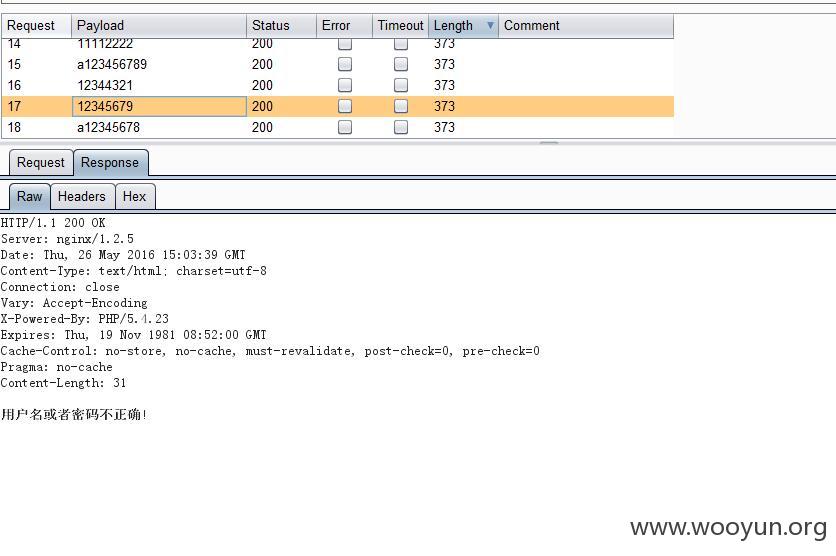Click the Expires header line

tap(133, 335)
